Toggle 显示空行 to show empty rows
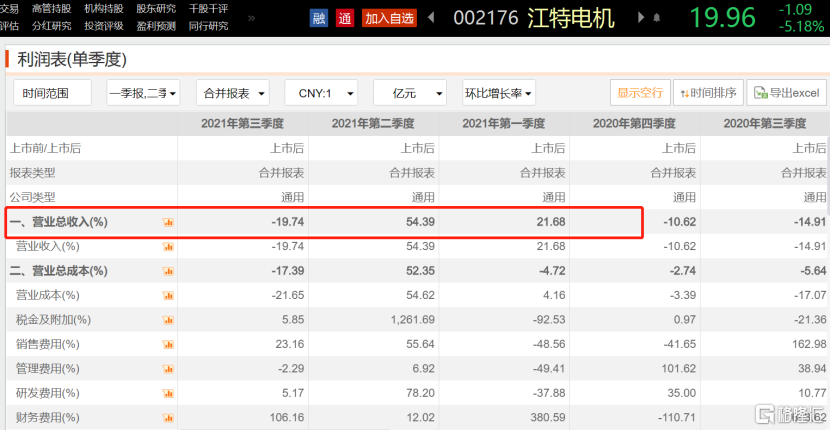This screenshot has width=830, height=431. pyautogui.click(x=640, y=93)
